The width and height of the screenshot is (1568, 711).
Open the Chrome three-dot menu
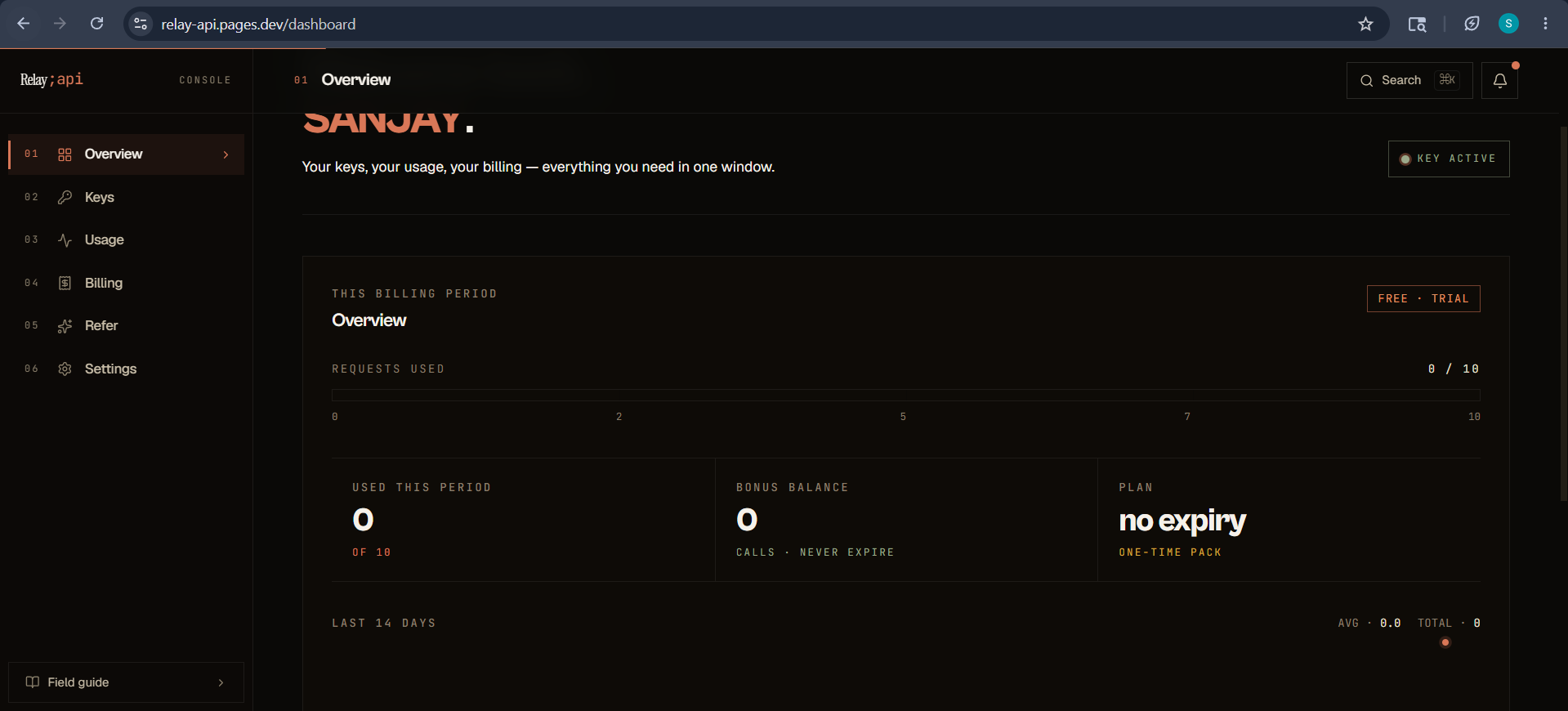[x=1545, y=24]
